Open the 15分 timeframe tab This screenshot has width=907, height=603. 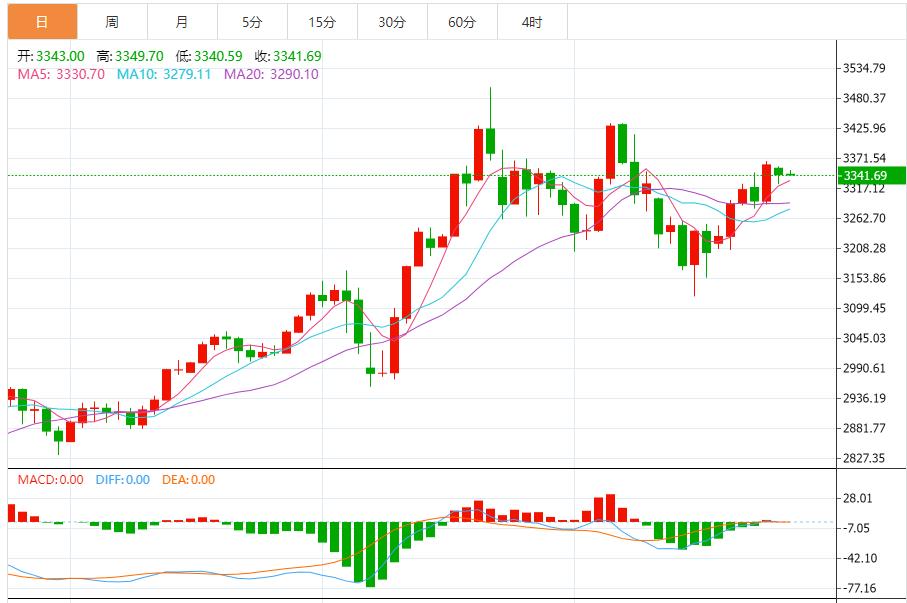[321, 22]
